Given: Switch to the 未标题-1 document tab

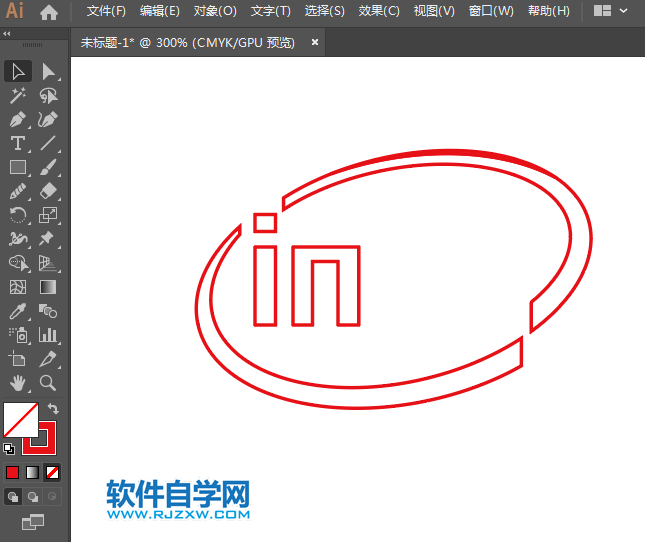Looking at the screenshot, I should tap(188, 42).
